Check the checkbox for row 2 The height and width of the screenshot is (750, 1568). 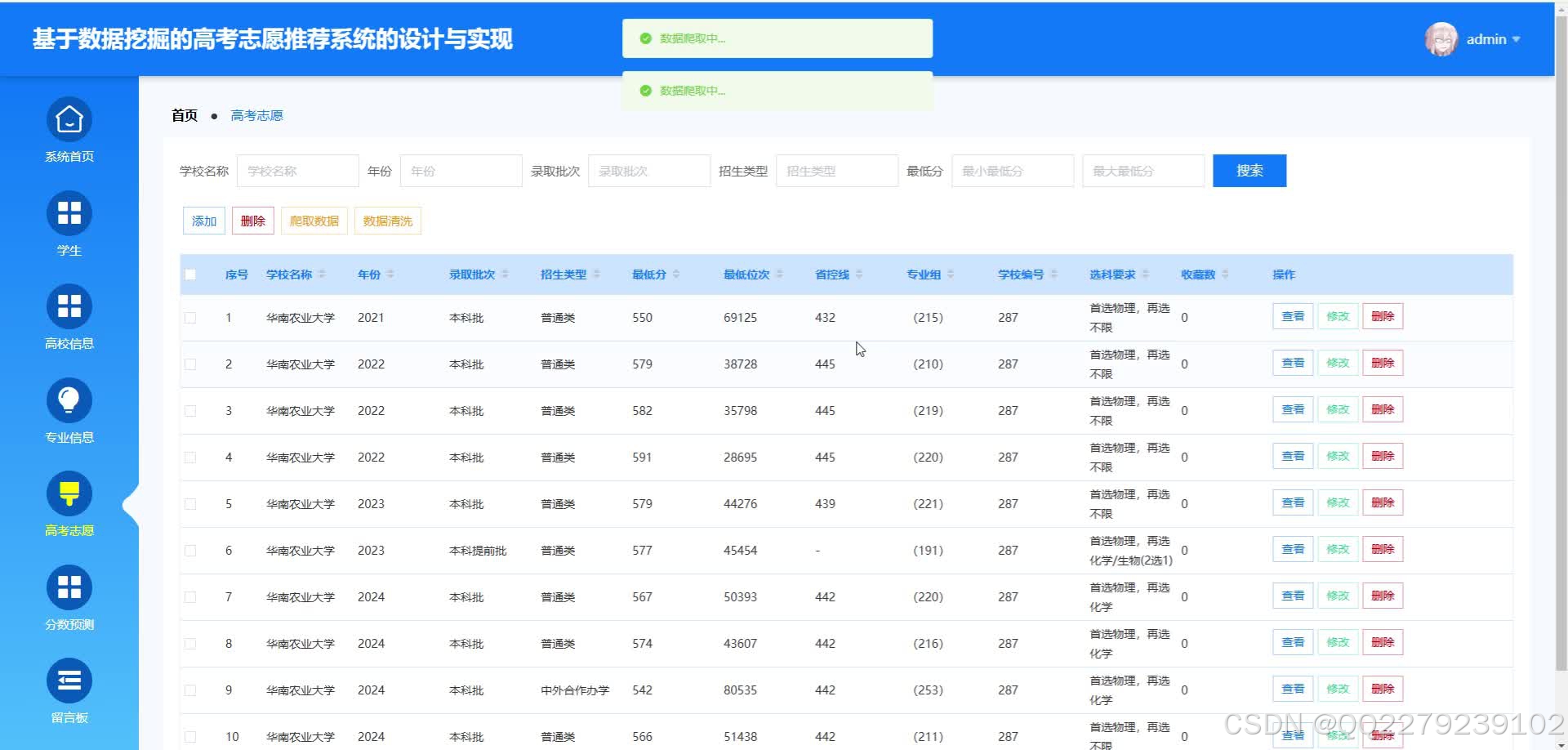(190, 364)
